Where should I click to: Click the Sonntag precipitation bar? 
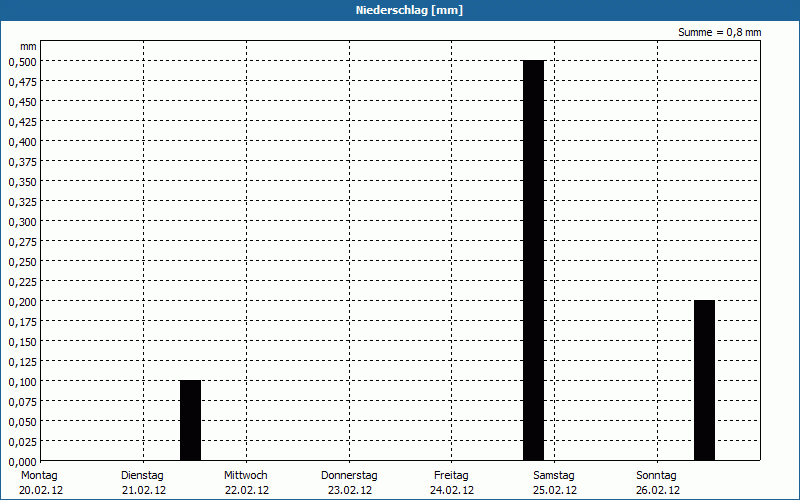click(x=705, y=381)
